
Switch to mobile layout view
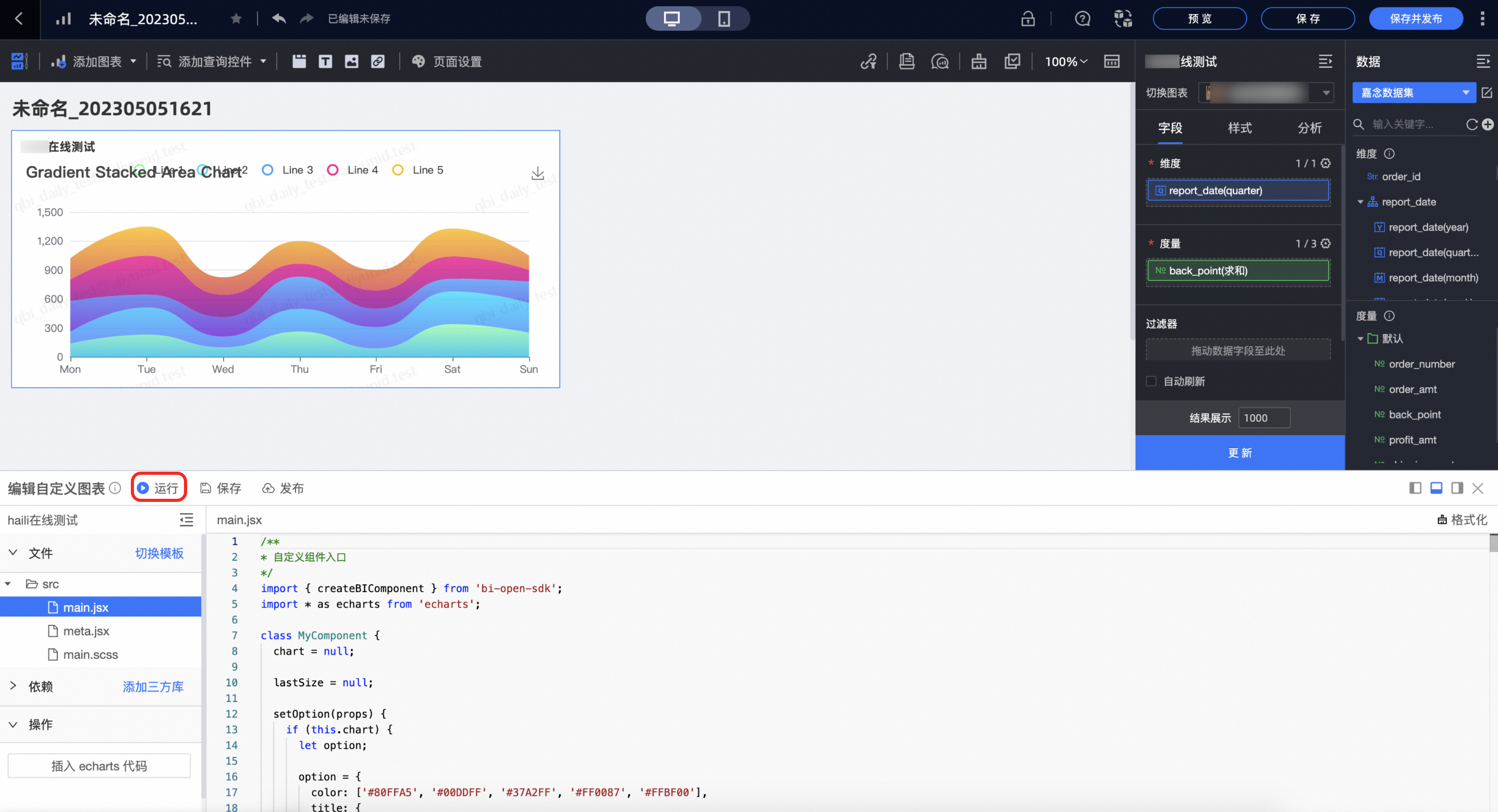tap(723, 19)
